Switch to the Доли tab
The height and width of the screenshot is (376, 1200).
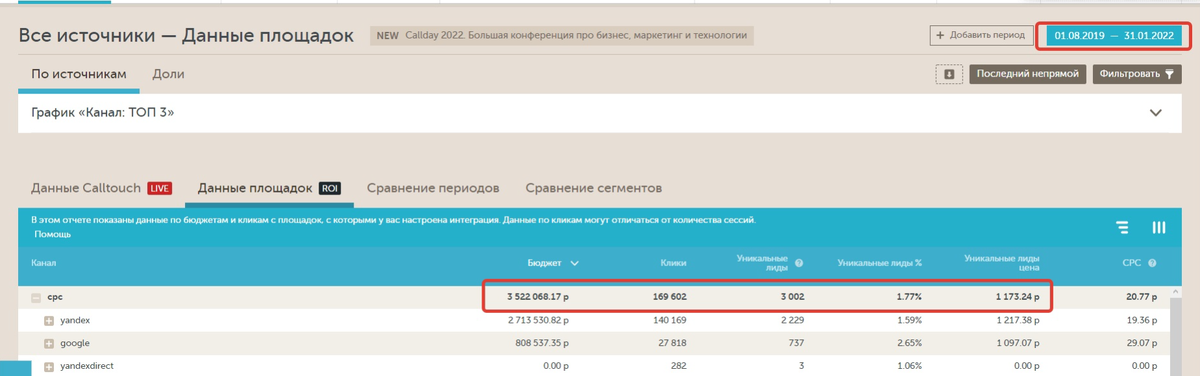click(168, 74)
